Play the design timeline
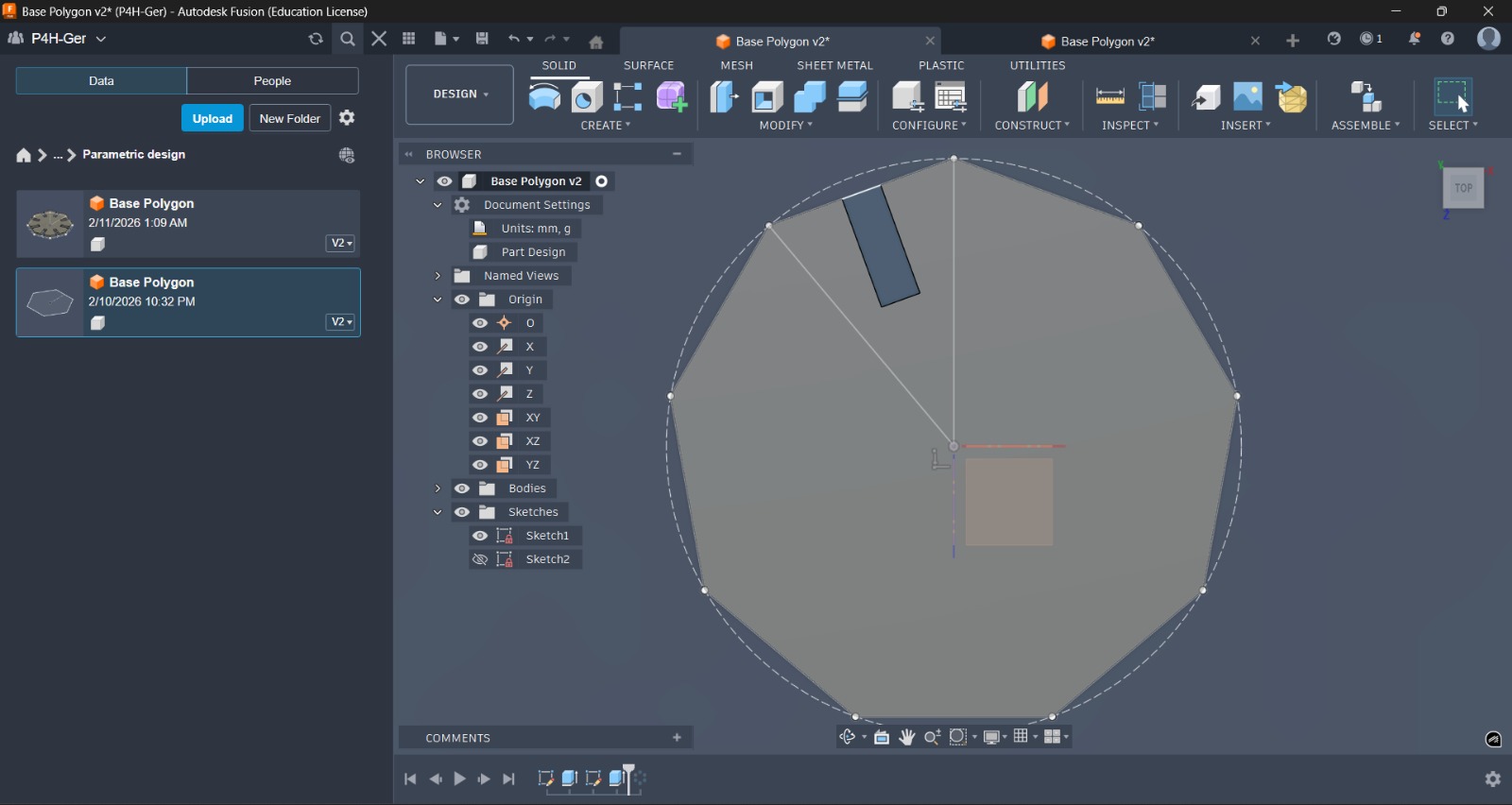 click(x=459, y=779)
